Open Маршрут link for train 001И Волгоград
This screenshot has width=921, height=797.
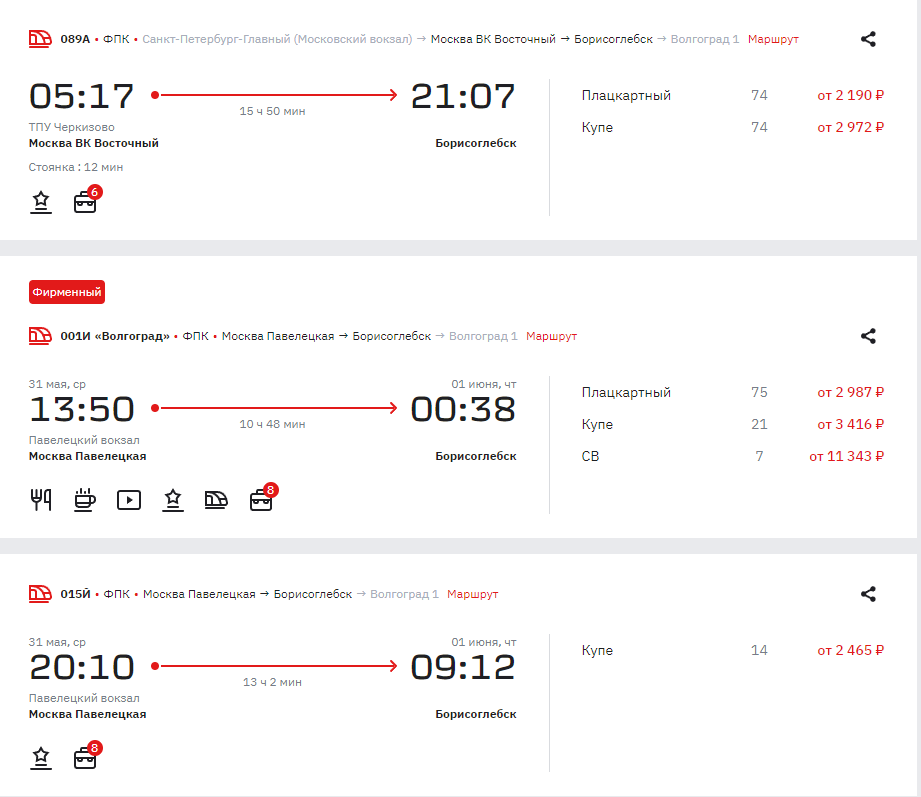(552, 336)
